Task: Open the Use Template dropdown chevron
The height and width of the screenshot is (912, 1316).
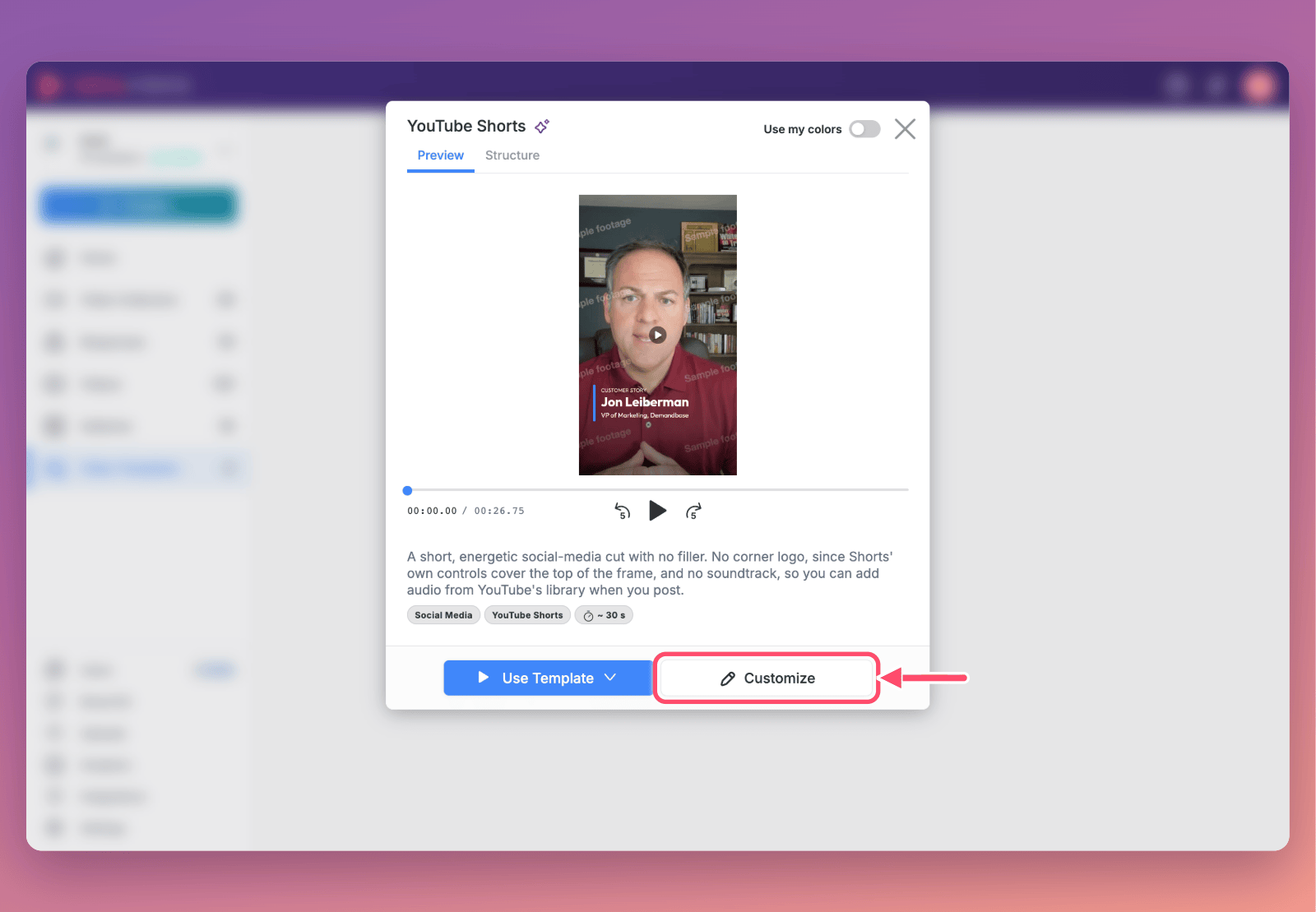Action: tap(610, 678)
